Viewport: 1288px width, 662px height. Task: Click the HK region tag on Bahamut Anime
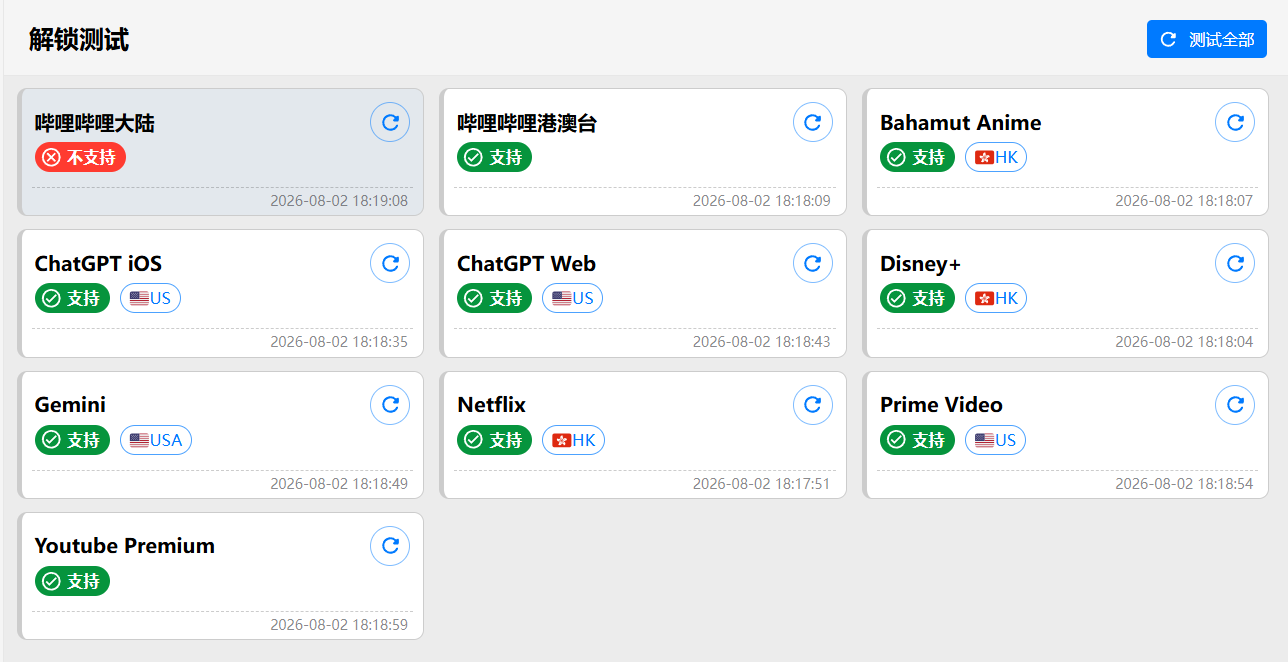click(996, 157)
